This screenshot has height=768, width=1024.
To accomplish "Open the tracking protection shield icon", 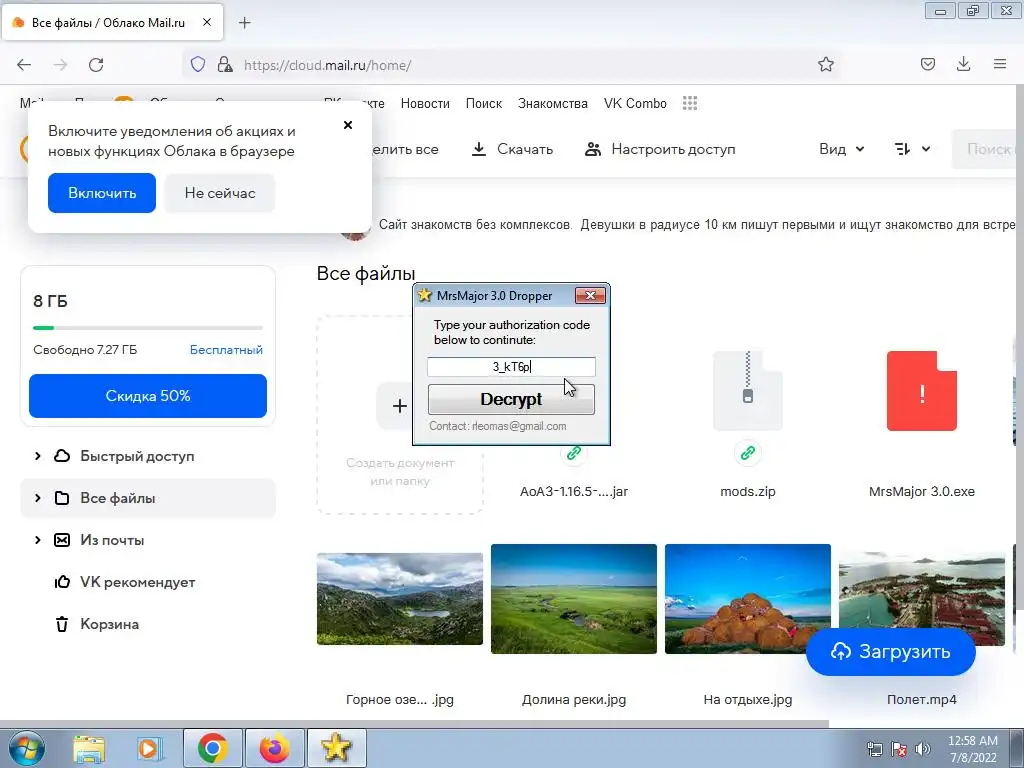I will pyautogui.click(x=198, y=64).
